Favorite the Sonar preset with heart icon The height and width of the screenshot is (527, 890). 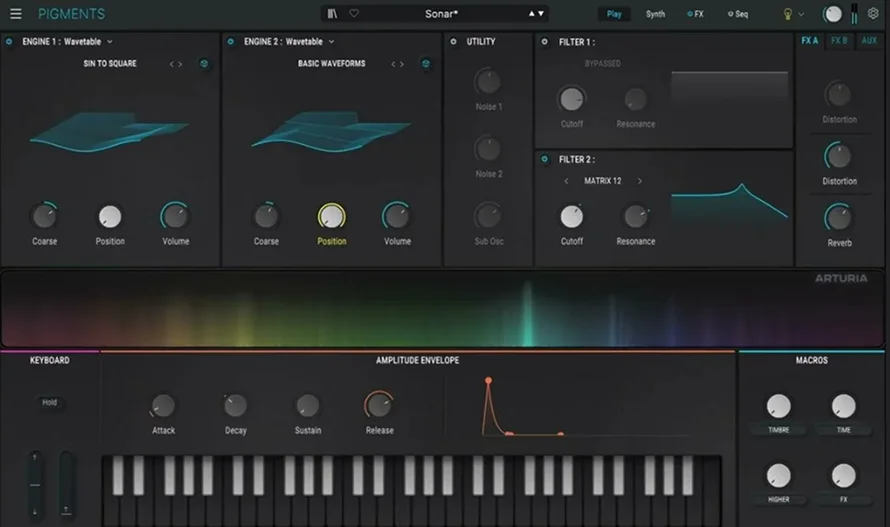click(353, 14)
